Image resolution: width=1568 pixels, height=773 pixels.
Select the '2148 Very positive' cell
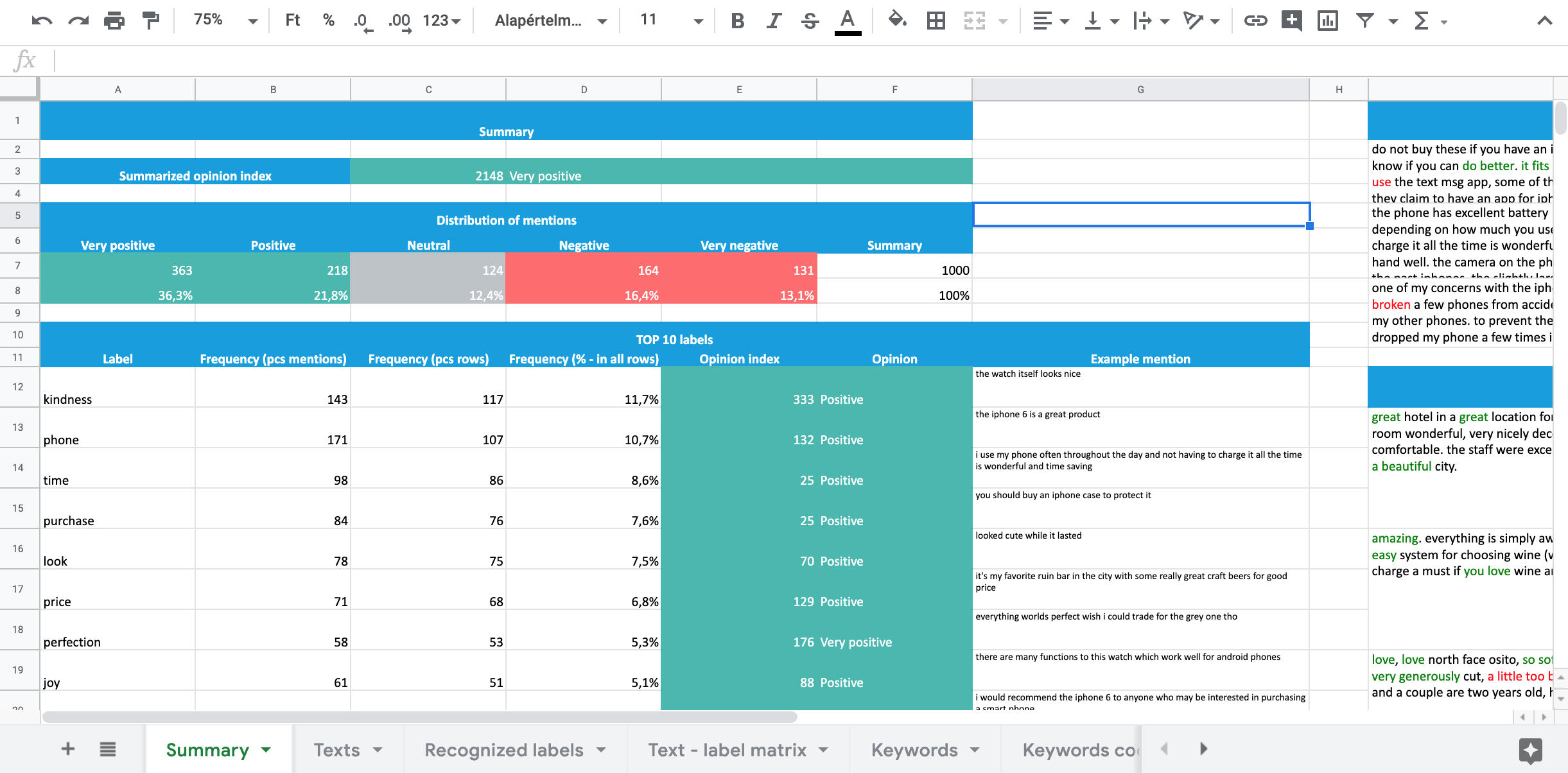click(x=661, y=171)
